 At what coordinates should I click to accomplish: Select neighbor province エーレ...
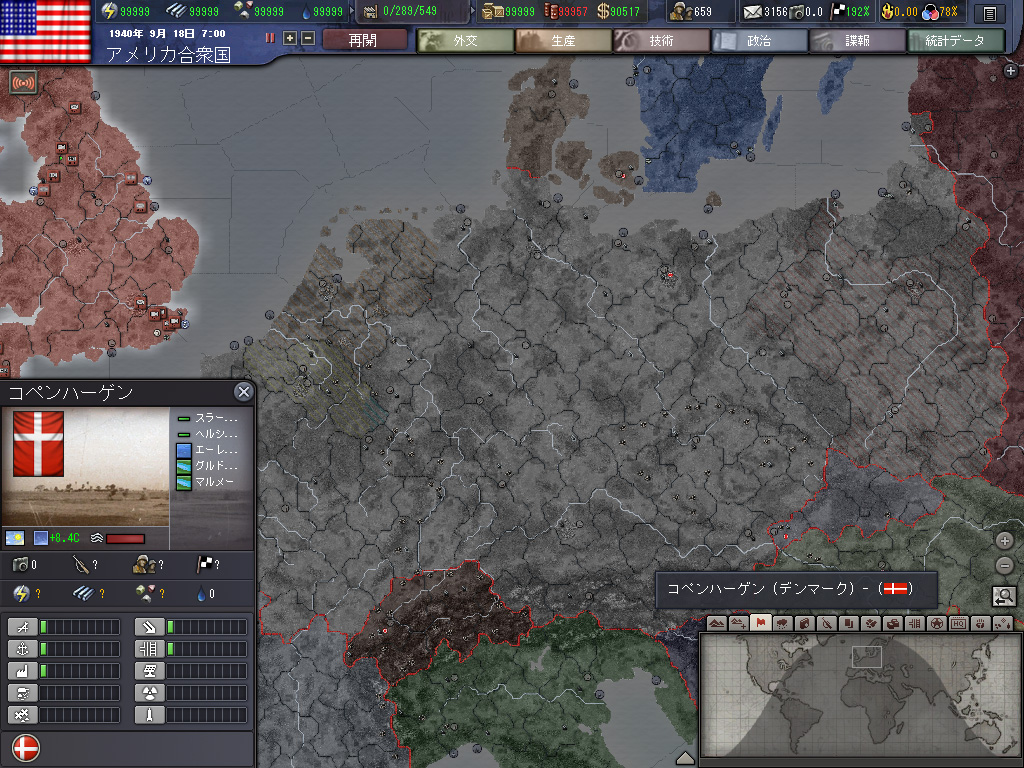208,450
